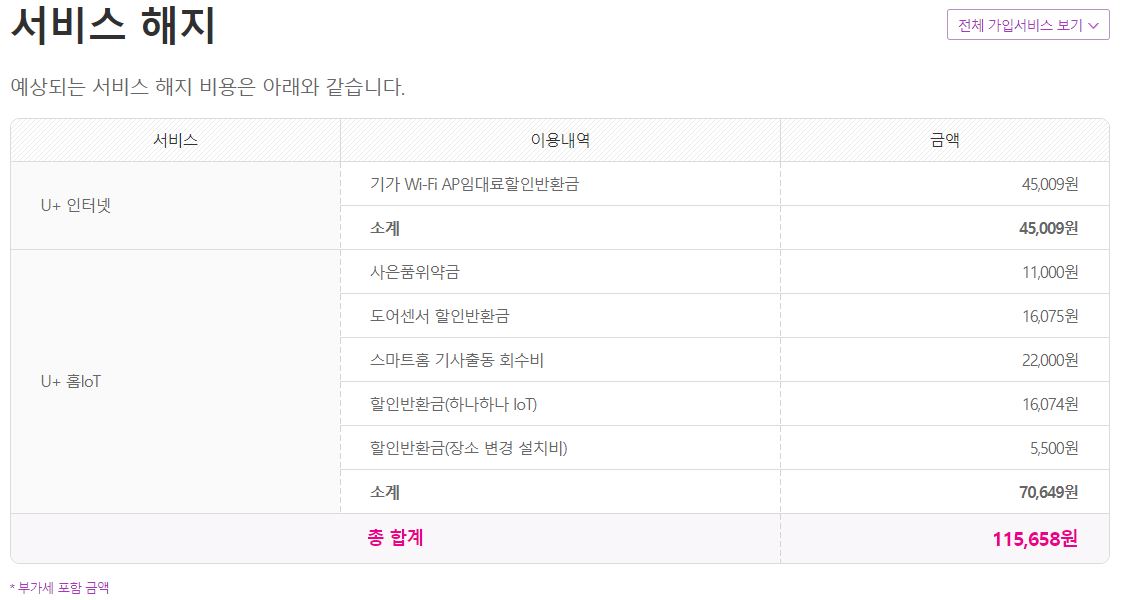Click the U+ 홈IoT service cell

click(71, 381)
